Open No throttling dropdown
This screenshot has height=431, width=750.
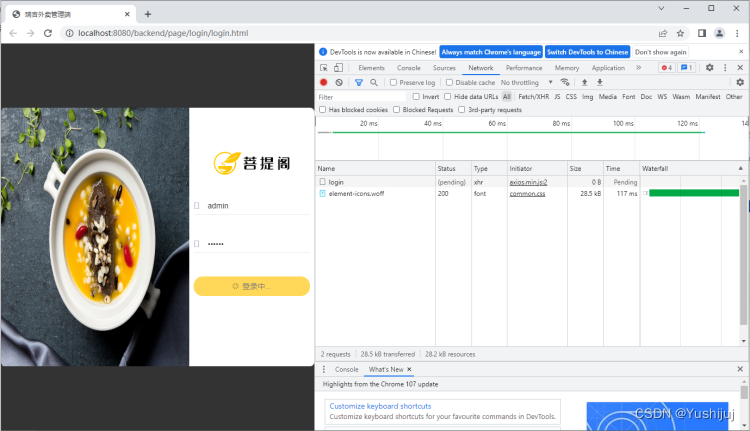(x=527, y=82)
